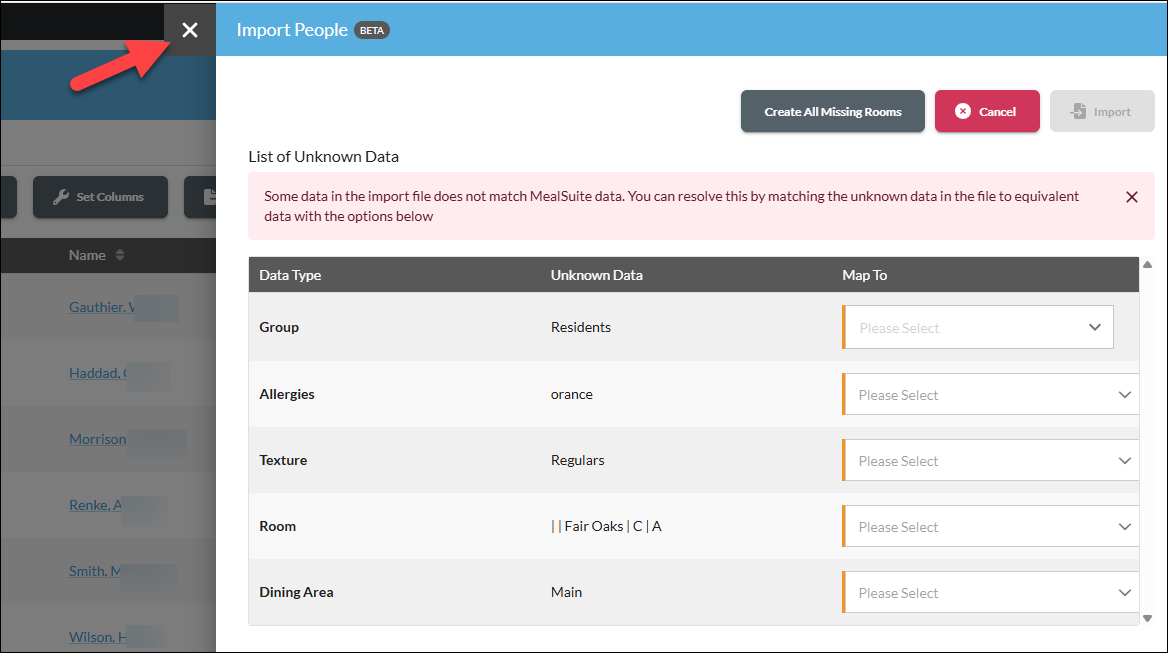This screenshot has height=653, width=1168.
Task: Open the Map To dropdown for Group
Action: tap(978, 327)
